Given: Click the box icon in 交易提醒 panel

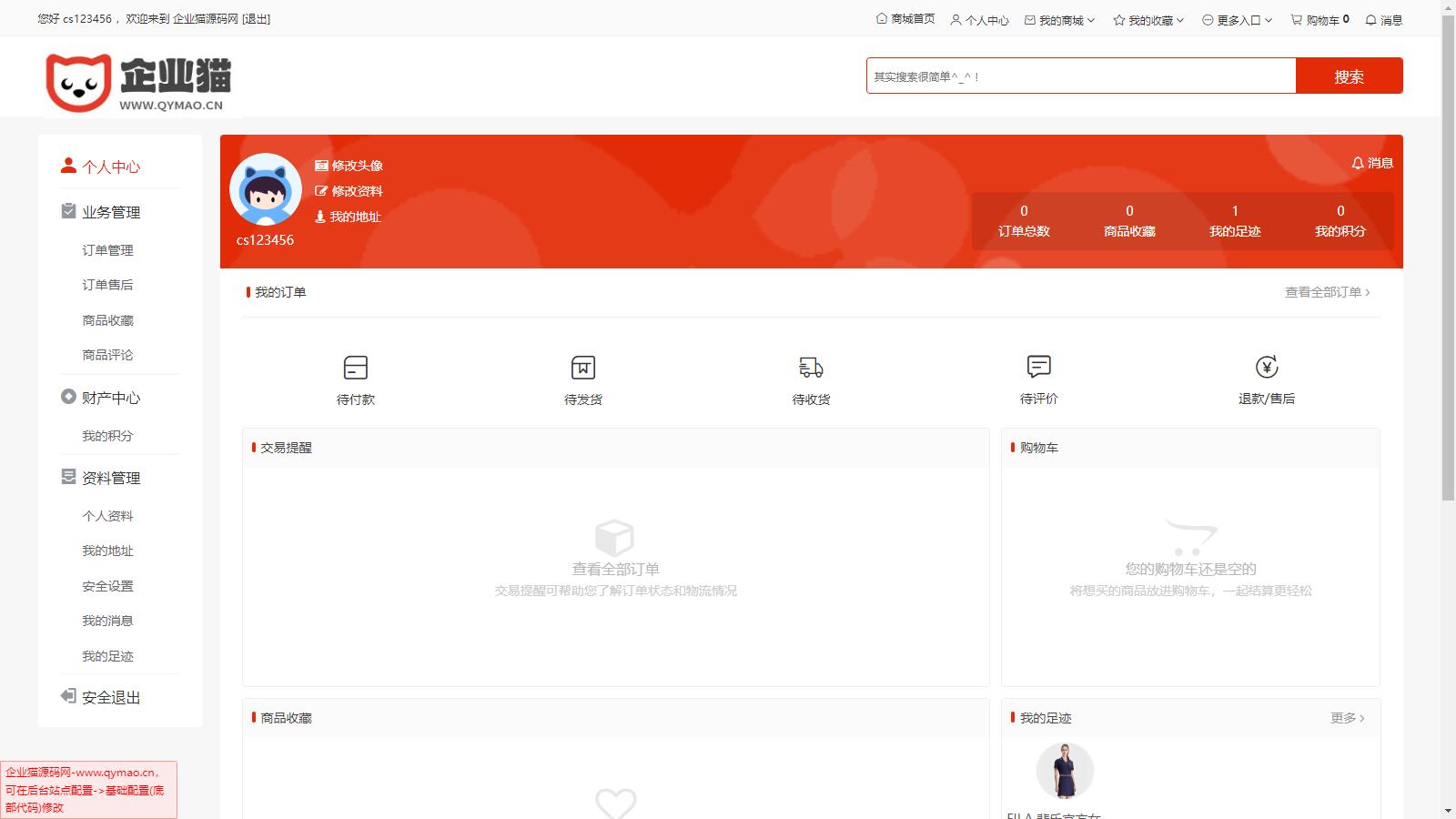Looking at the screenshot, I should (614, 537).
